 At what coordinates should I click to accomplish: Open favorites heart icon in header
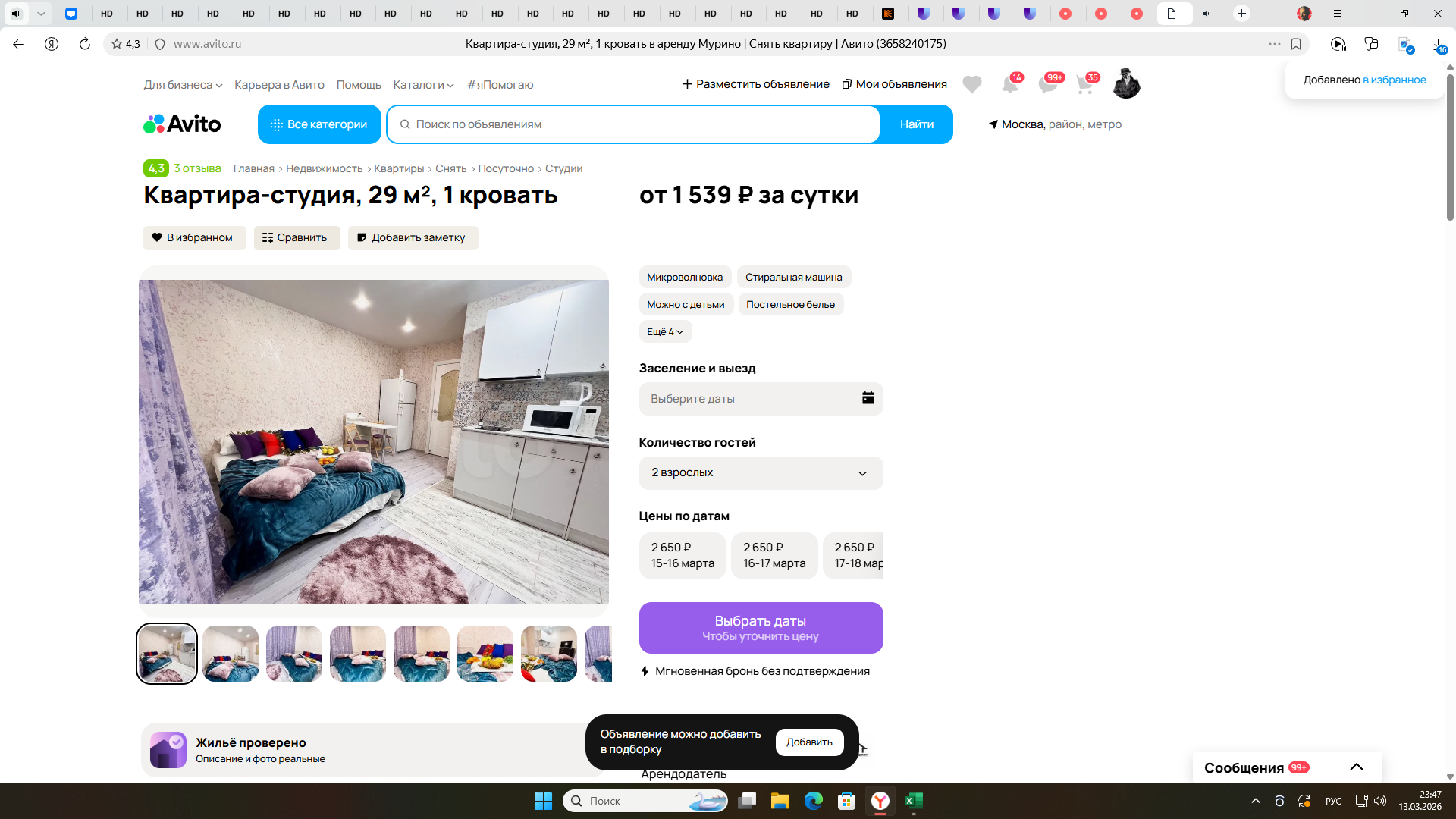(971, 84)
